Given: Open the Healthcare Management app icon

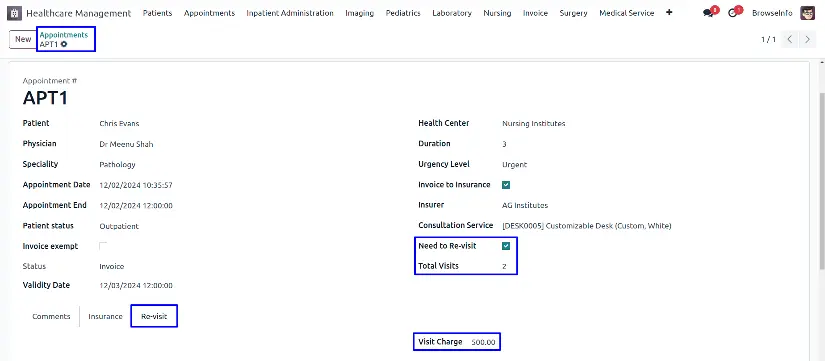Looking at the screenshot, I should click(x=15, y=13).
